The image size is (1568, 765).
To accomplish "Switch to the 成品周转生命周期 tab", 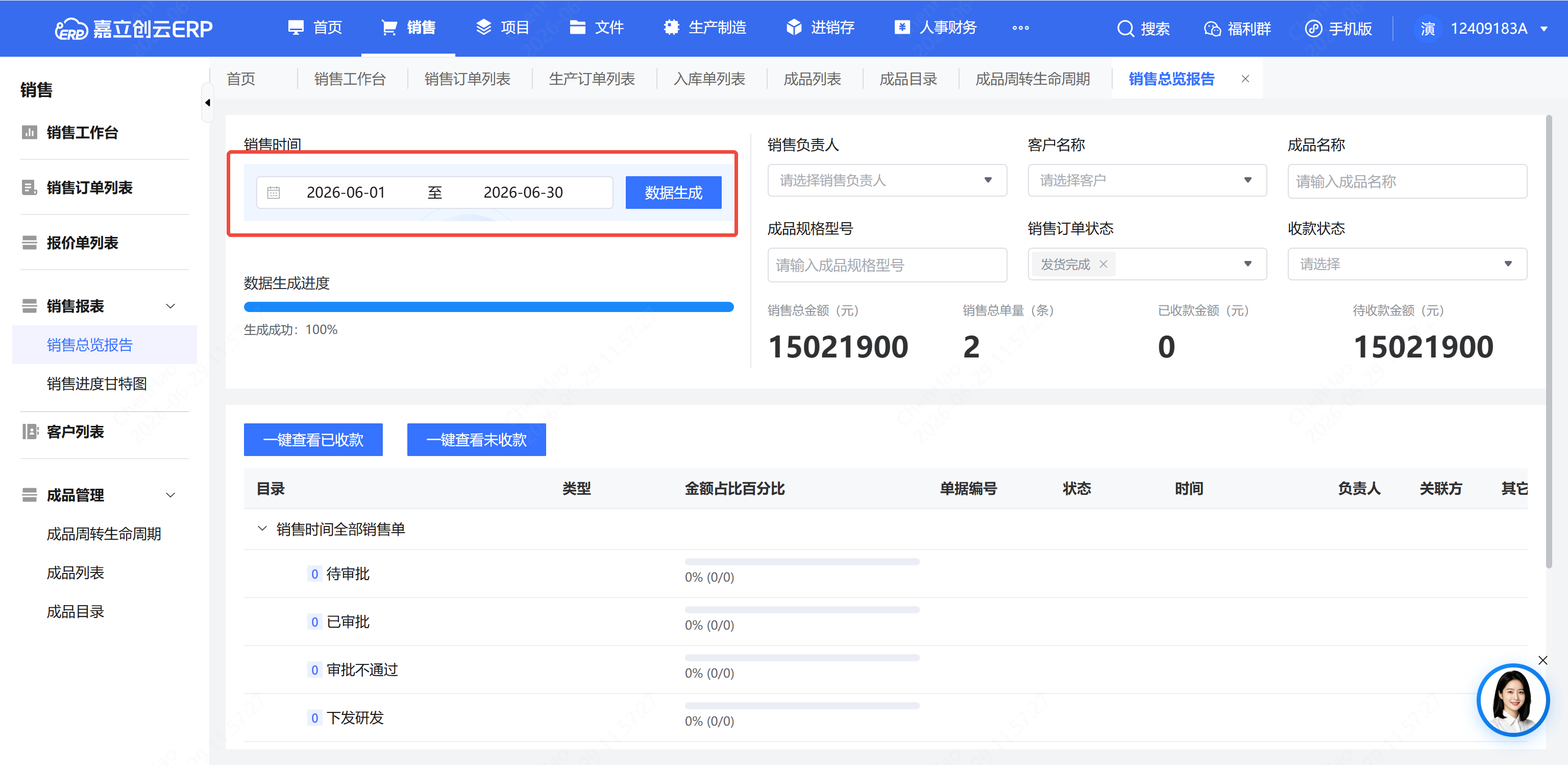I will click(x=1033, y=79).
